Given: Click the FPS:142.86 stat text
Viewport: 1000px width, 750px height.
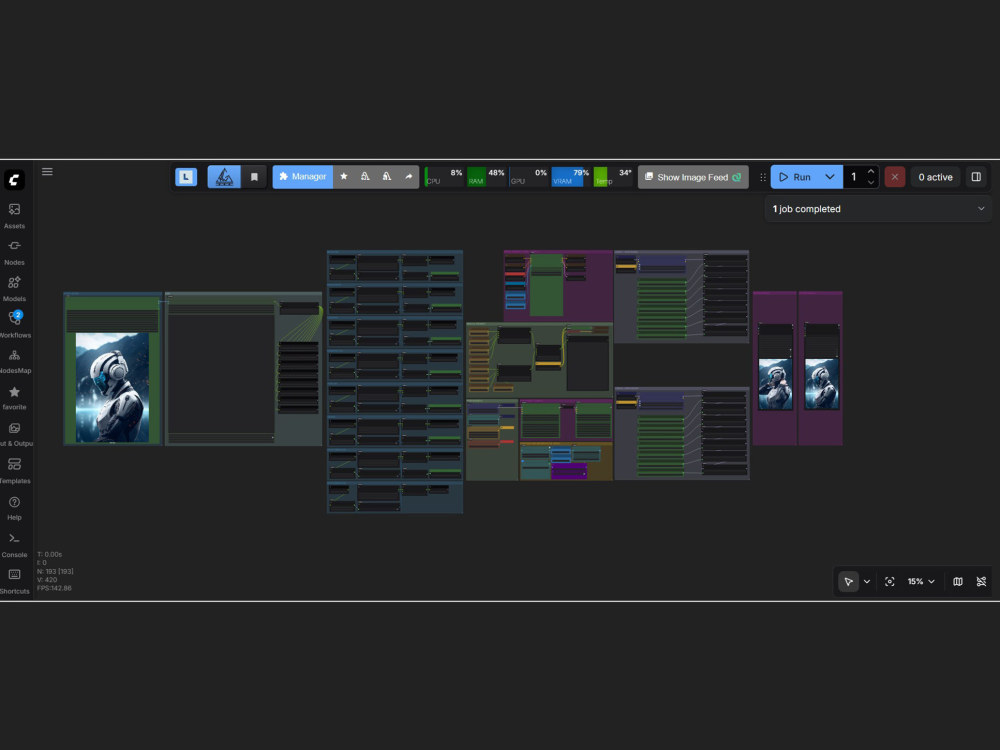Looking at the screenshot, I should [54, 588].
